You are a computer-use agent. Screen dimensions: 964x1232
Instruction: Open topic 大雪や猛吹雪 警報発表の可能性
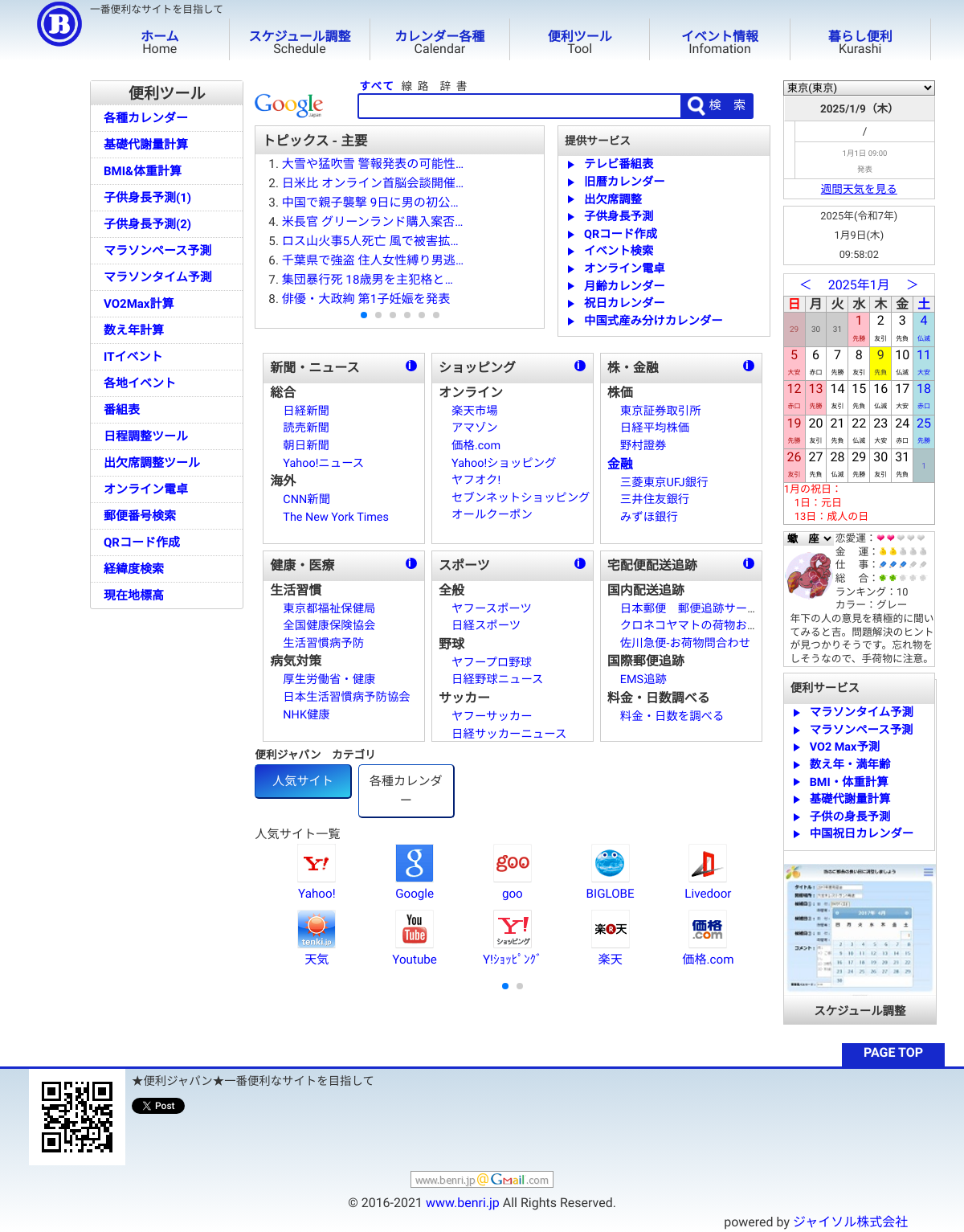(x=373, y=163)
